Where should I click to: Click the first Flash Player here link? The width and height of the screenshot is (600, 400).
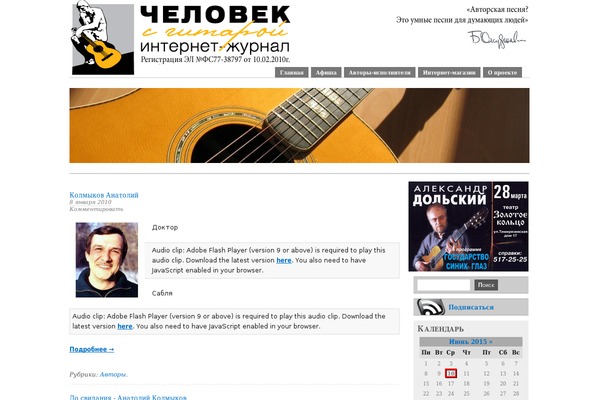(x=284, y=260)
